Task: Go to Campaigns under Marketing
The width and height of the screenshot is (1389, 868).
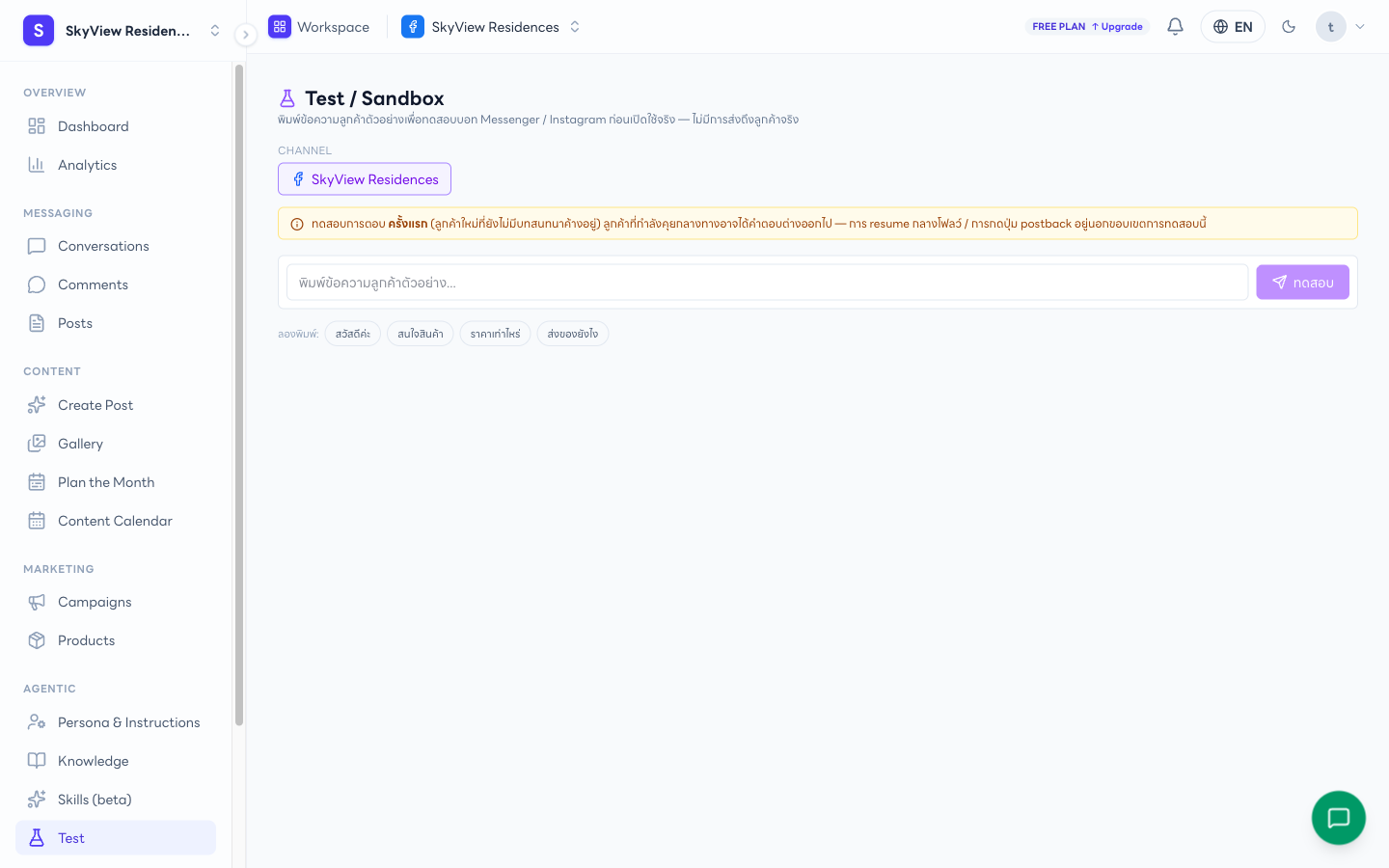Action: 116,602
